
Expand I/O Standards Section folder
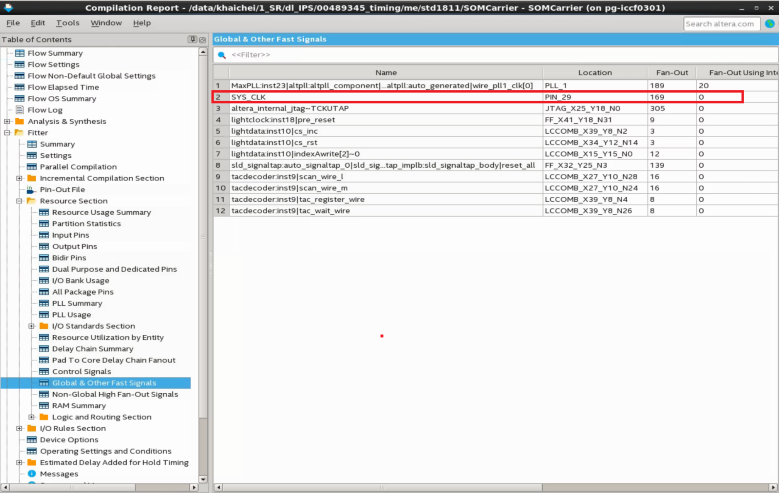(32, 326)
